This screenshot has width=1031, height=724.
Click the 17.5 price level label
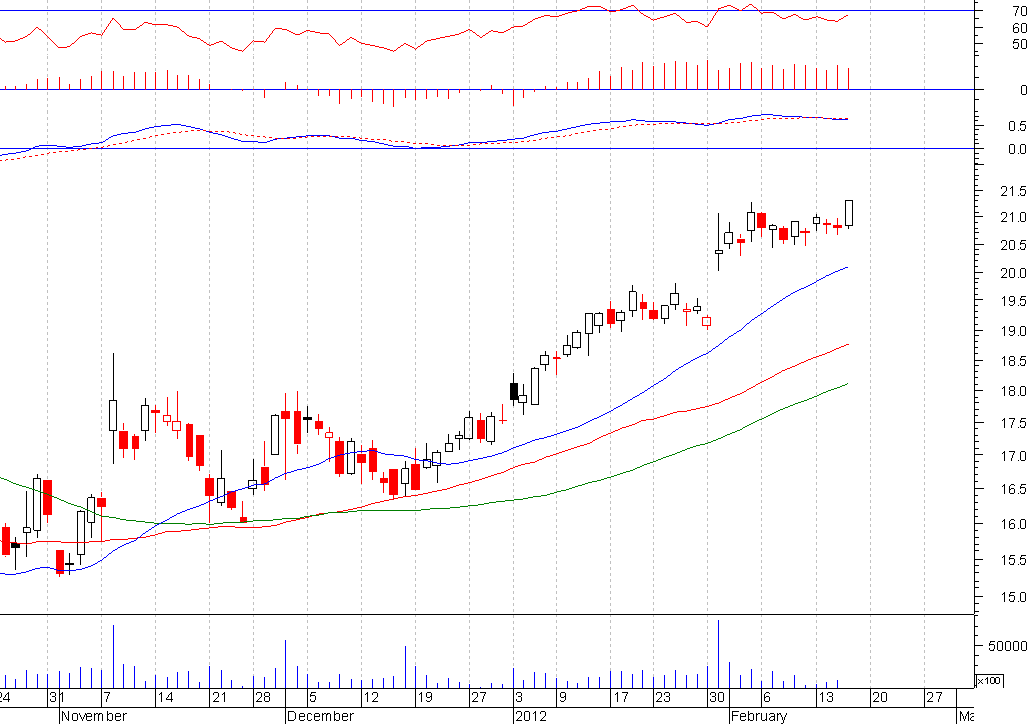(x=1013, y=423)
